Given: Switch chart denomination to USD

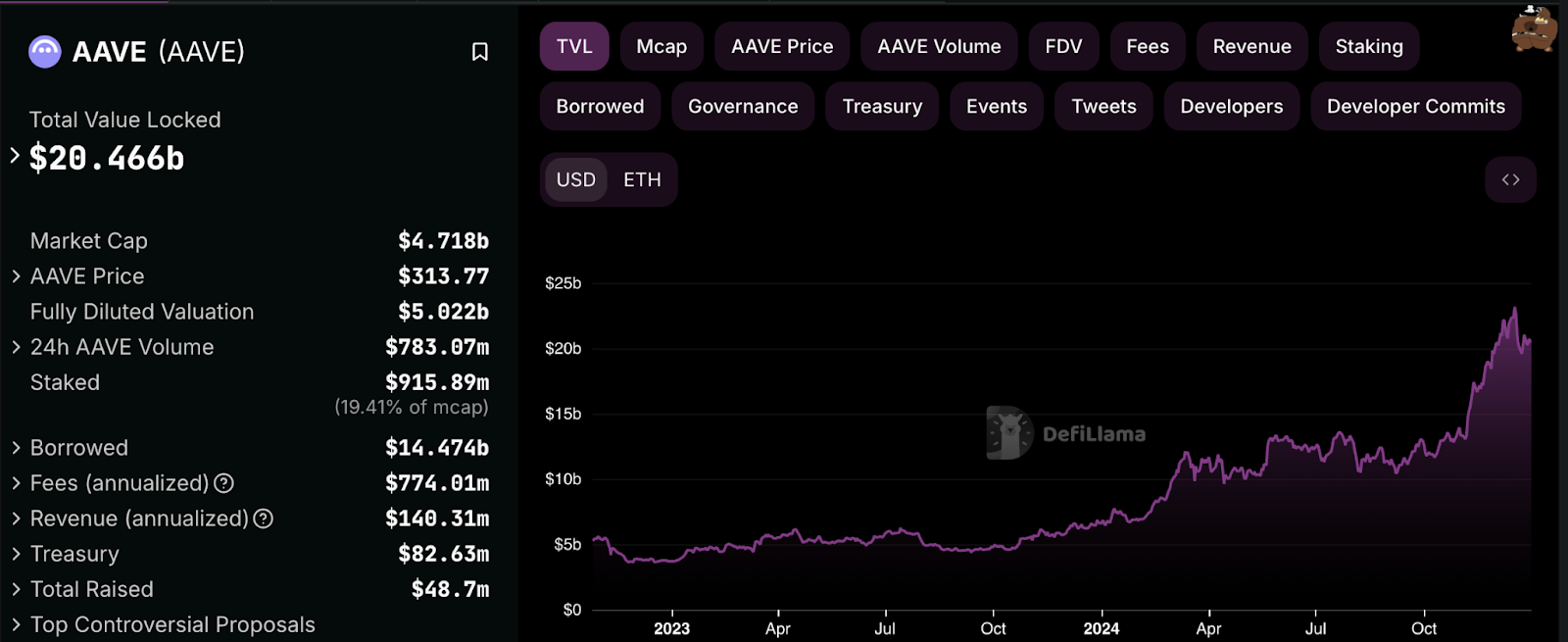Looking at the screenshot, I should tap(576, 179).
